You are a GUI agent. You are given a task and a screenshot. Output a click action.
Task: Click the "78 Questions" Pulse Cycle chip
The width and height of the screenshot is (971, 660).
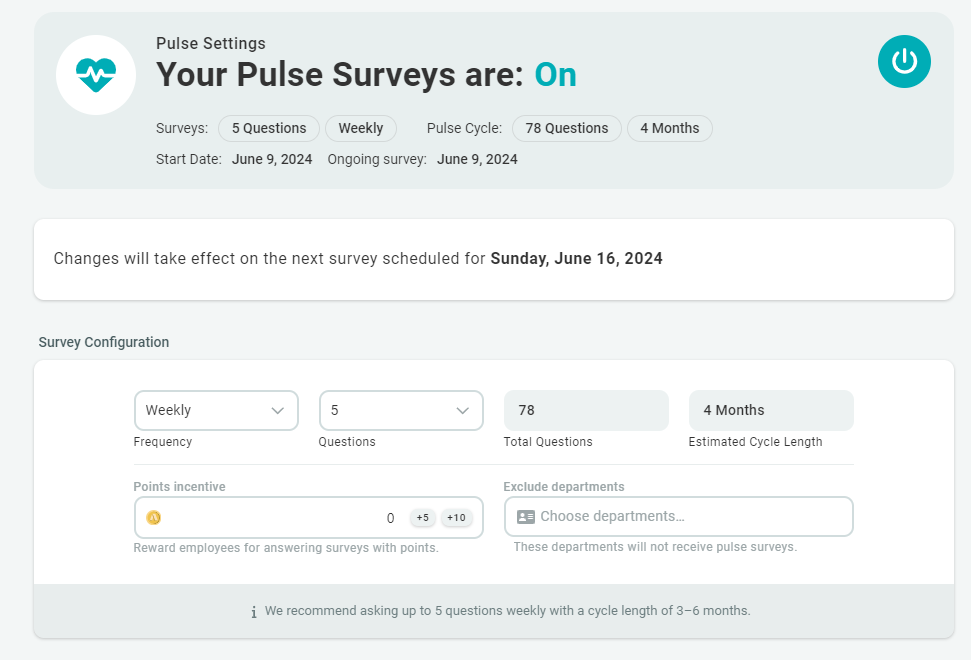tap(566, 128)
